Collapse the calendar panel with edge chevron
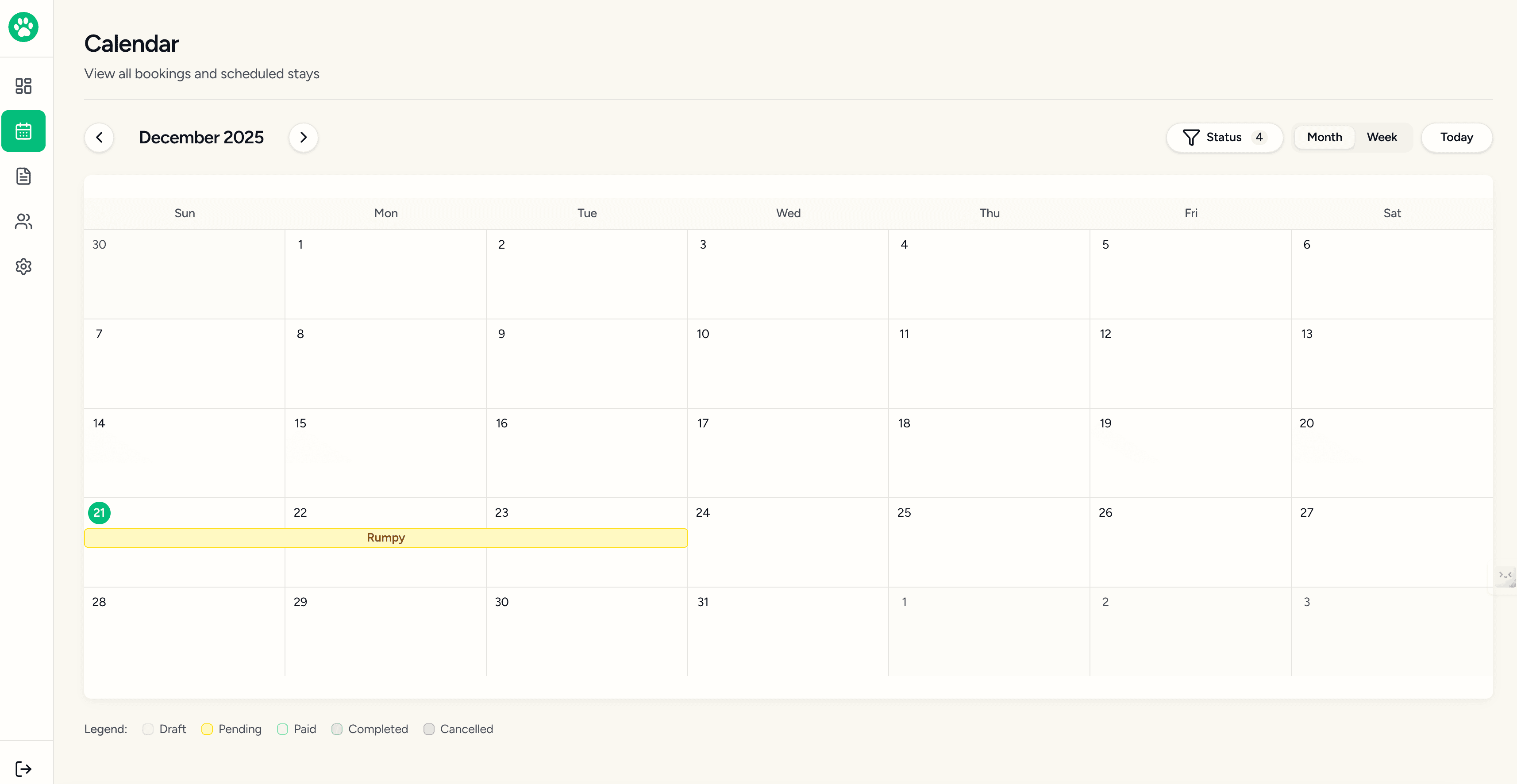This screenshot has height=784, width=1517. 1506,576
